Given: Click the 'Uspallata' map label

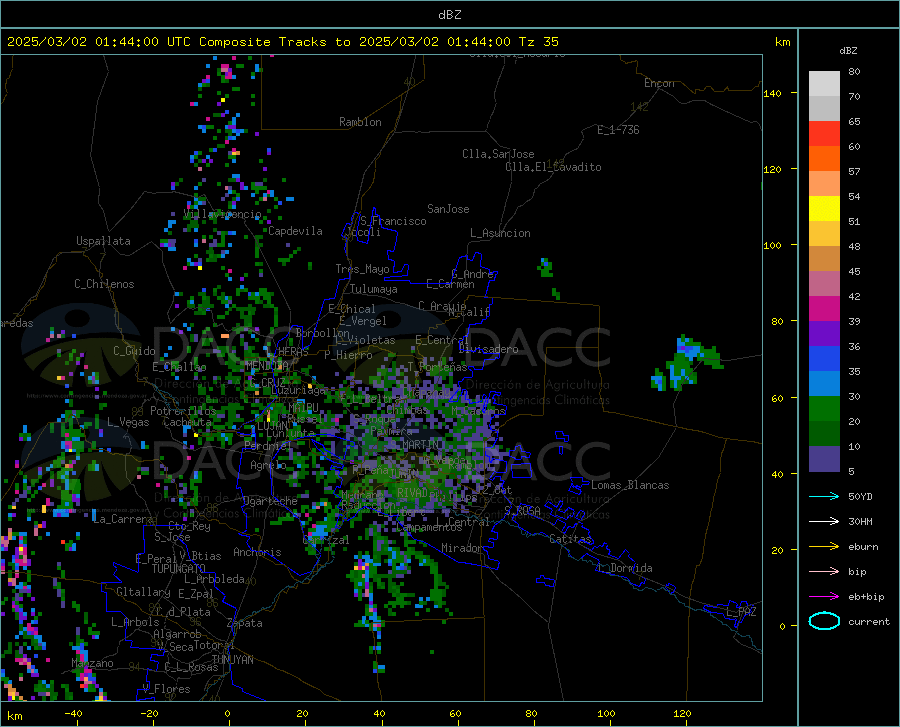Looking at the screenshot, I should (x=103, y=241).
